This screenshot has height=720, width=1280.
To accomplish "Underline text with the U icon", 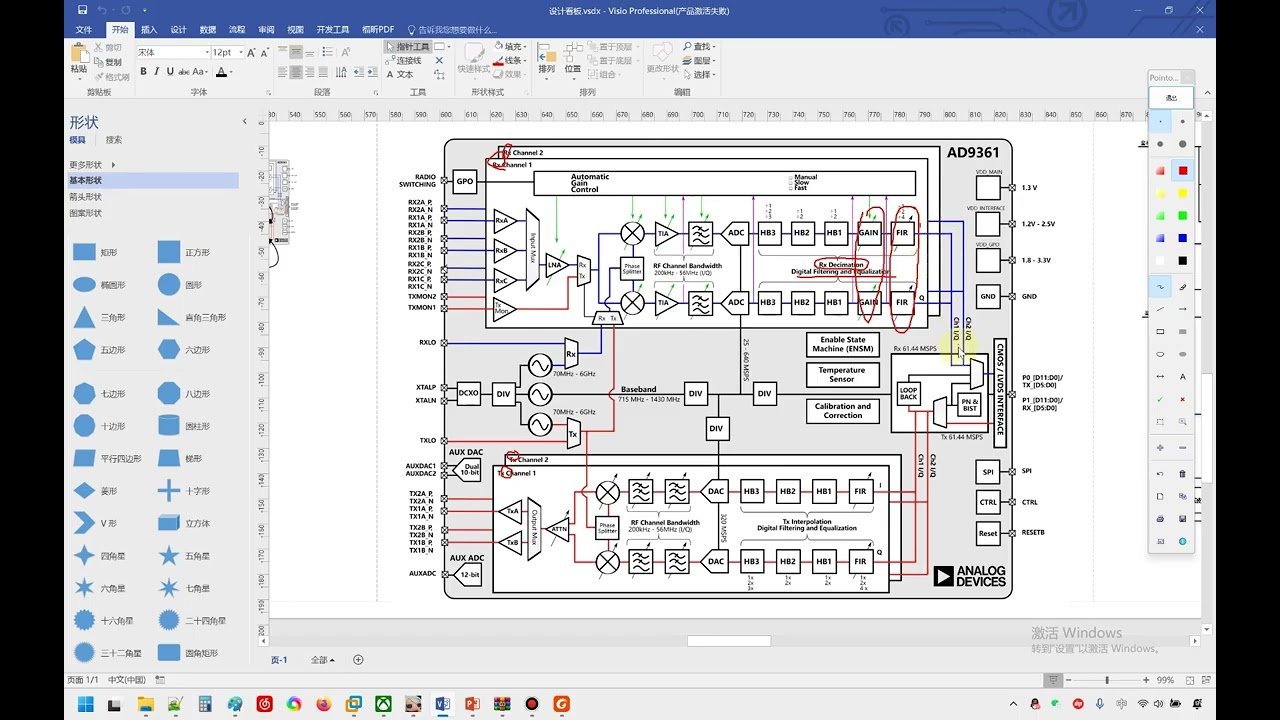I will point(170,72).
